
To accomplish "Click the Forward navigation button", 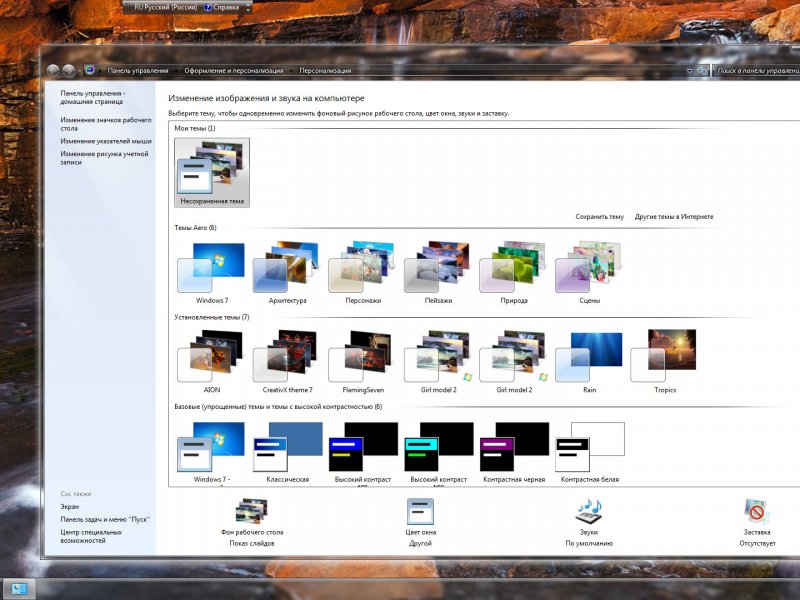I will tap(68, 70).
